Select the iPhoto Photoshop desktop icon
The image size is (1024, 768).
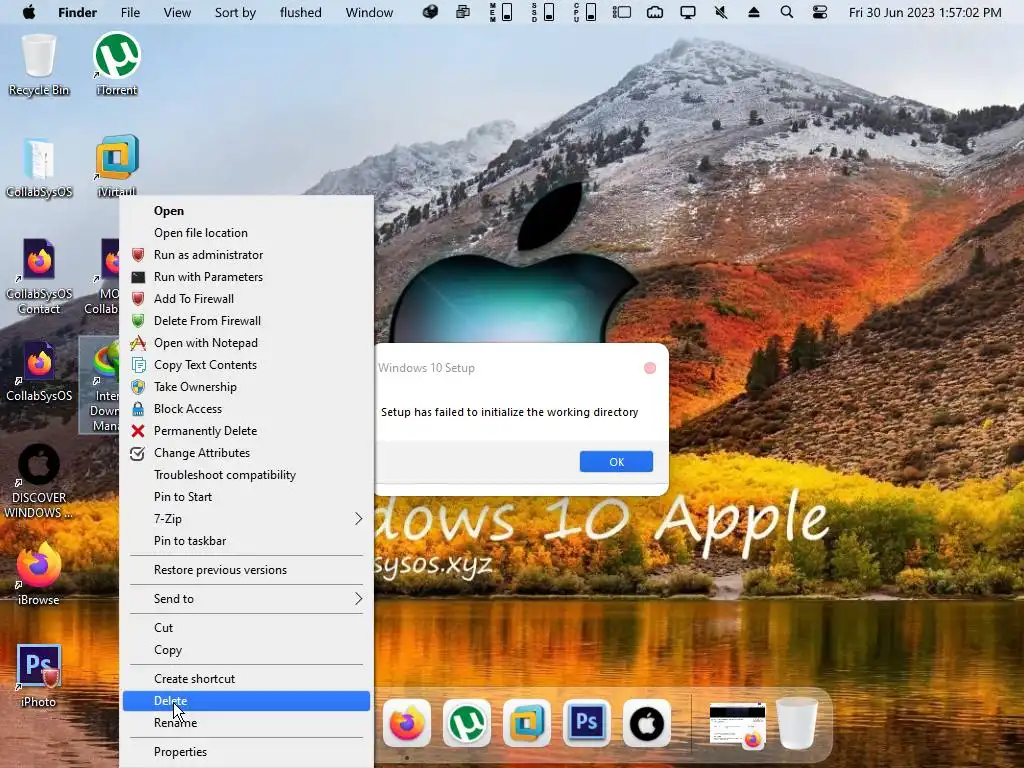tap(39, 677)
